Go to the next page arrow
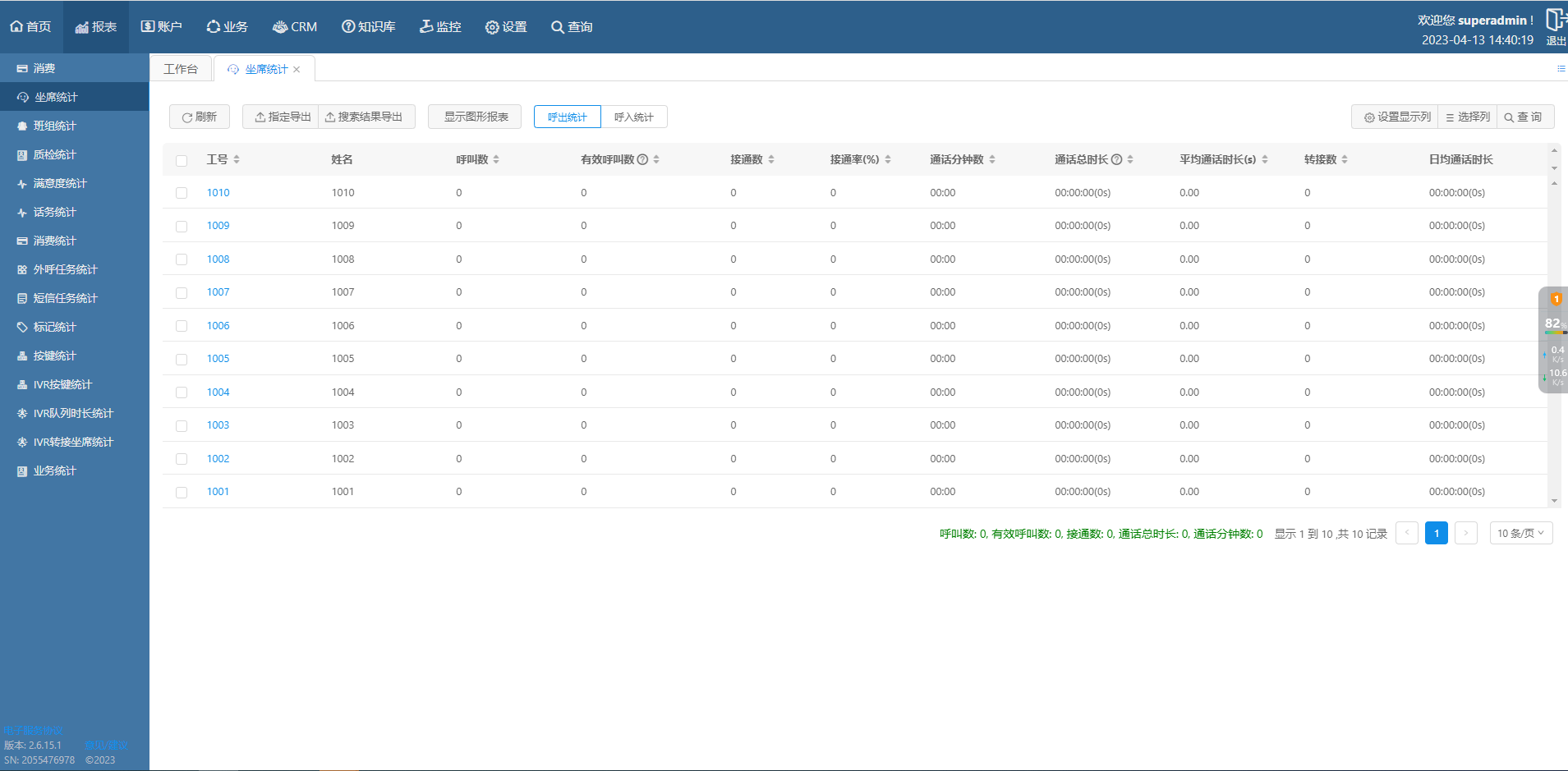Screen dimensions: 1568x771 click(1466, 533)
